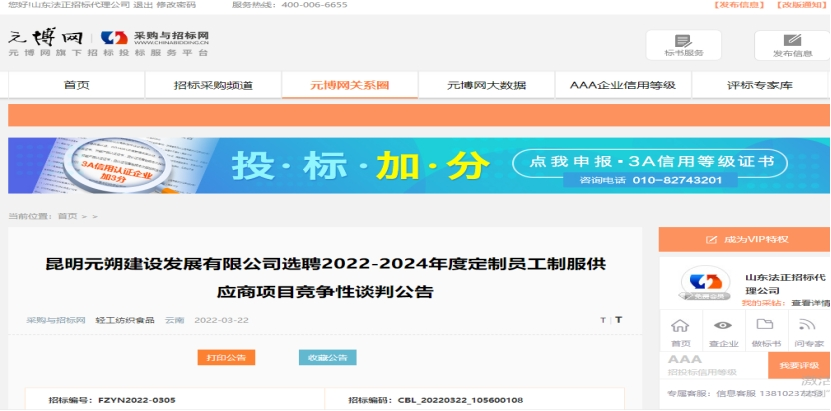Click the 成为VIP特权 button

pyautogui.click(x=744, y=240)
